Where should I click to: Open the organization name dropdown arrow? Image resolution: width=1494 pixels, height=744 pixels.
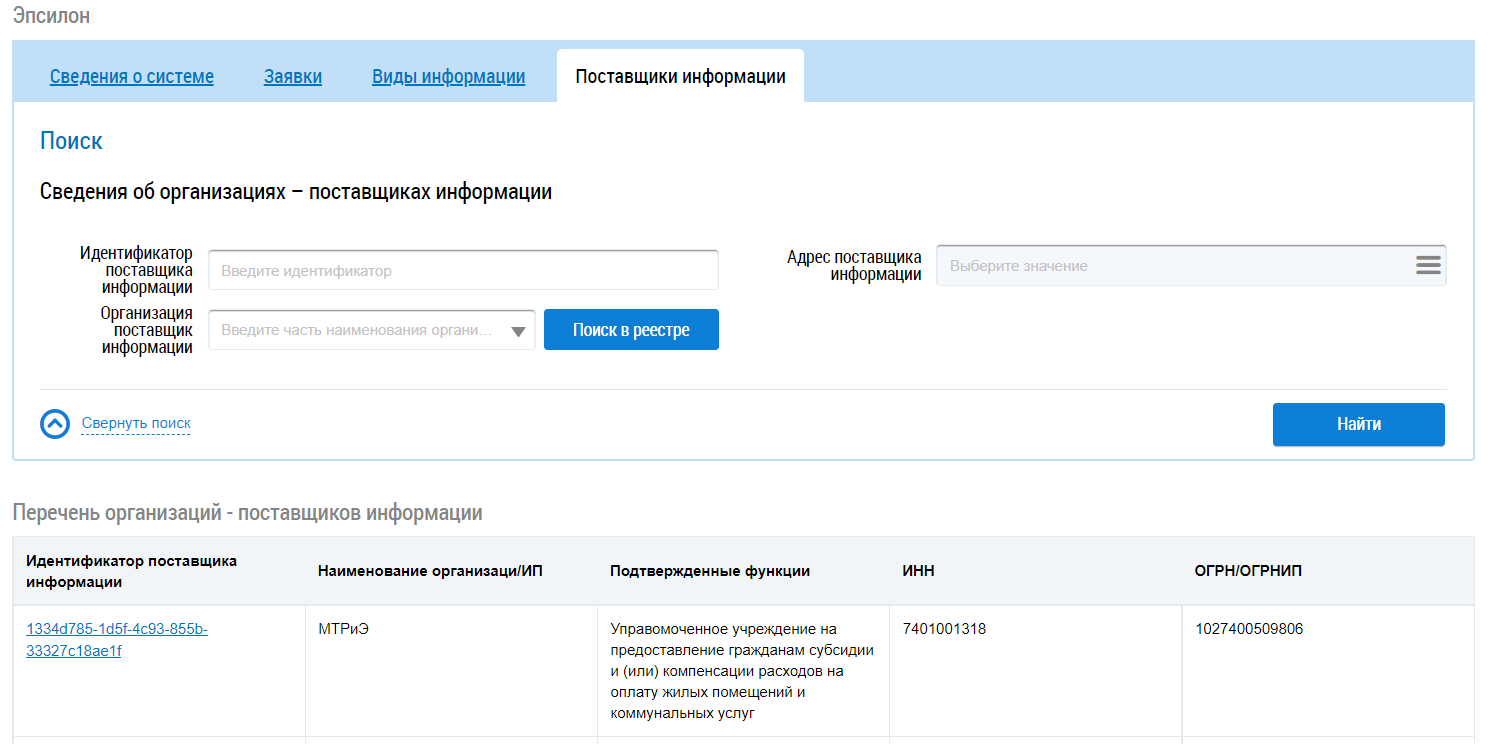(518, 331)
